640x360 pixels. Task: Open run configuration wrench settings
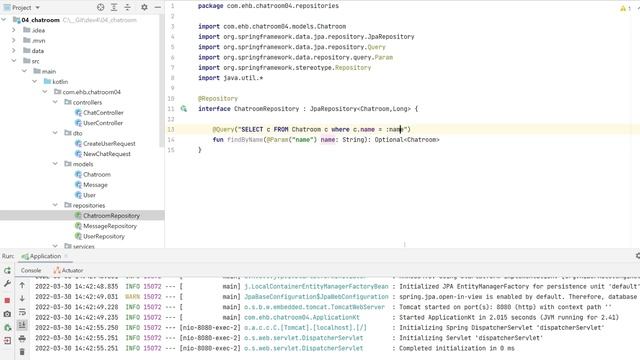(x=7, y=284)
